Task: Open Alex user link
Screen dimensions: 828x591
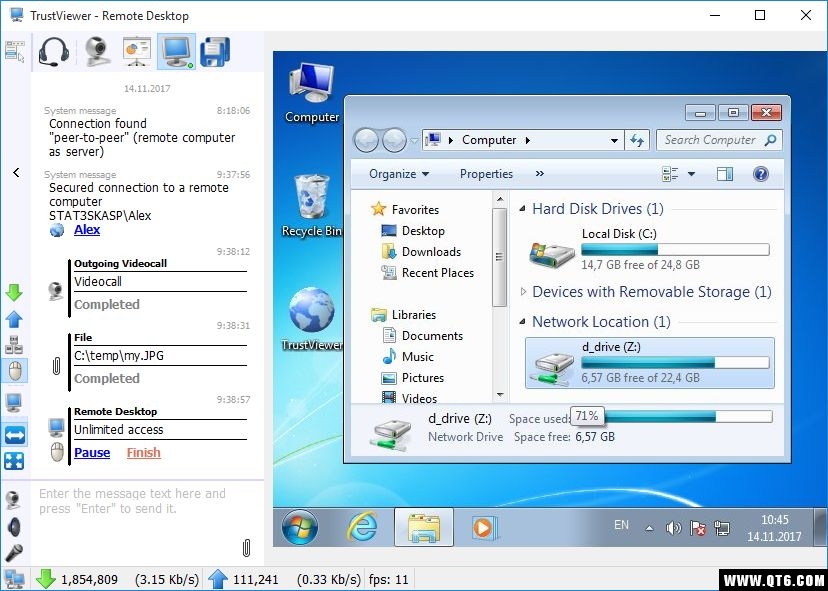Action: tap(87, 230)
